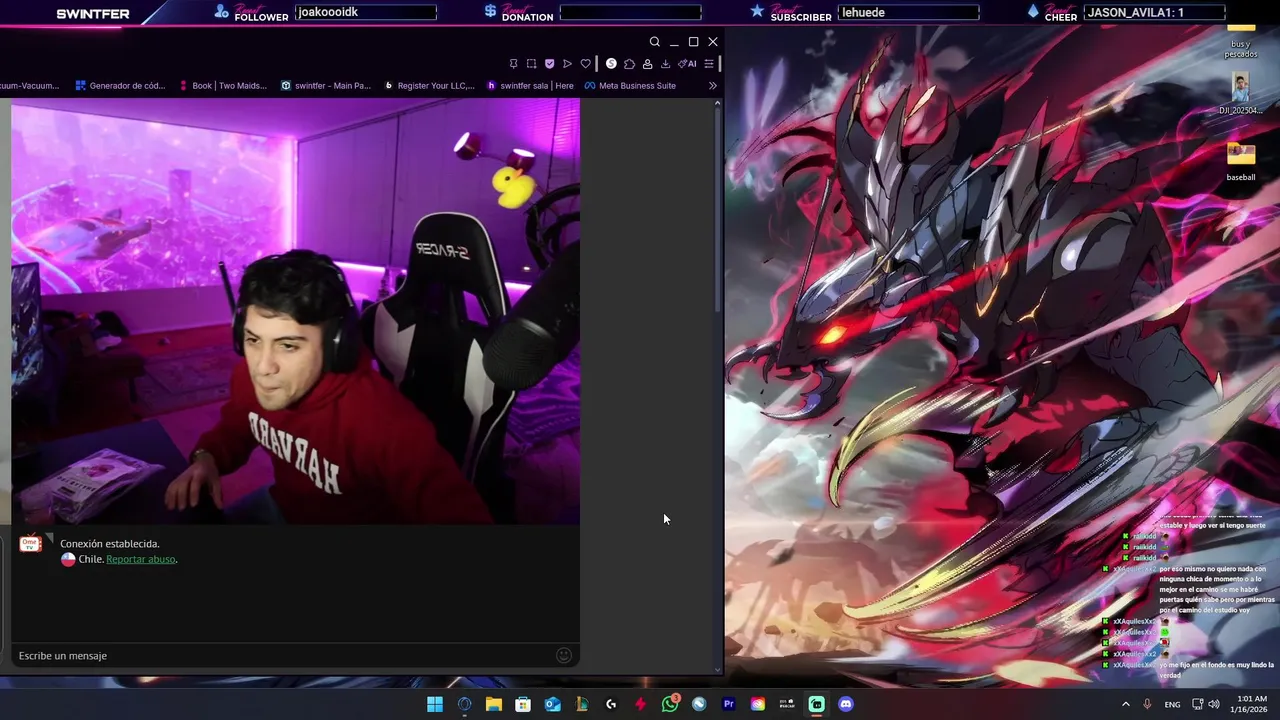This screenshot has height=720, width=1280.
Task: Click the heart bookmarks icon
Action: click(586, 64)
